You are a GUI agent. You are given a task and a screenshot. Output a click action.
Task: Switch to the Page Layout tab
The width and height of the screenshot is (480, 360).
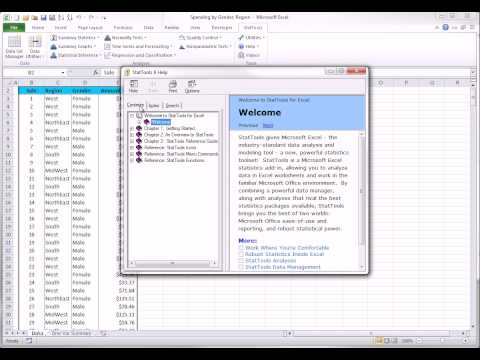click(90, 28)
